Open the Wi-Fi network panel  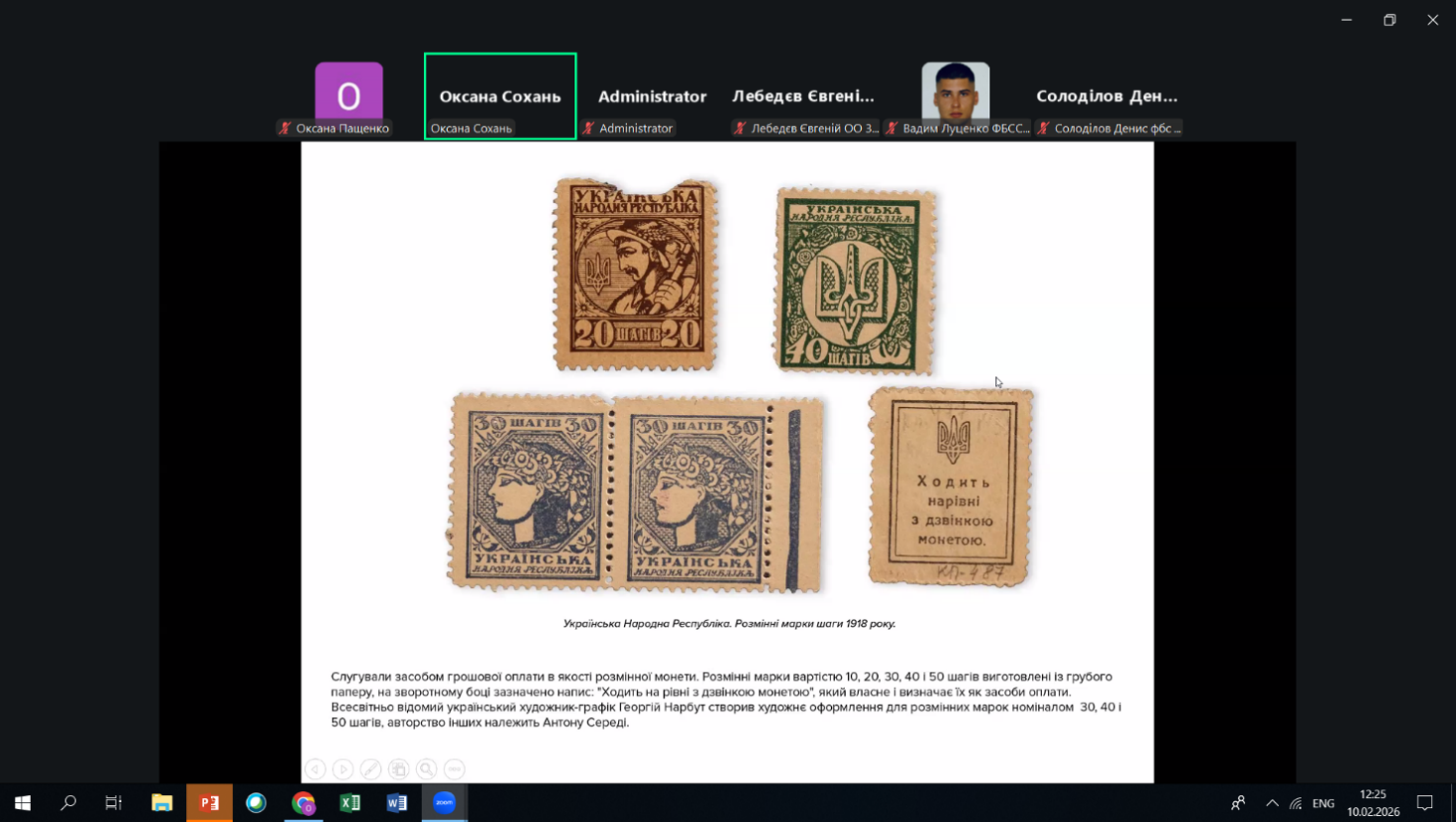[x=1296, y=802]
